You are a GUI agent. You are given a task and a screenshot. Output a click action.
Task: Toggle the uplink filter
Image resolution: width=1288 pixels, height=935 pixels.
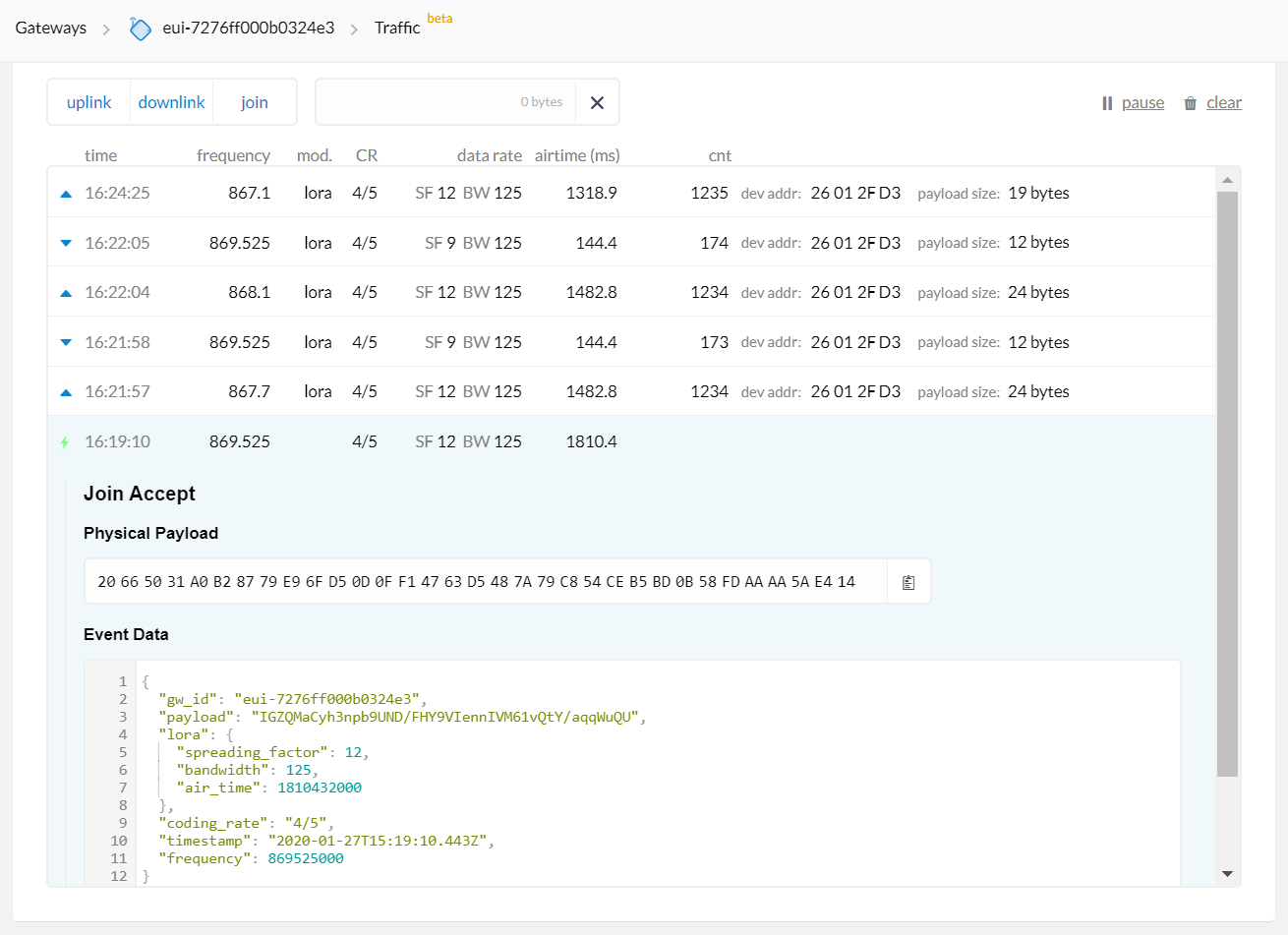[x=88, y=102]
